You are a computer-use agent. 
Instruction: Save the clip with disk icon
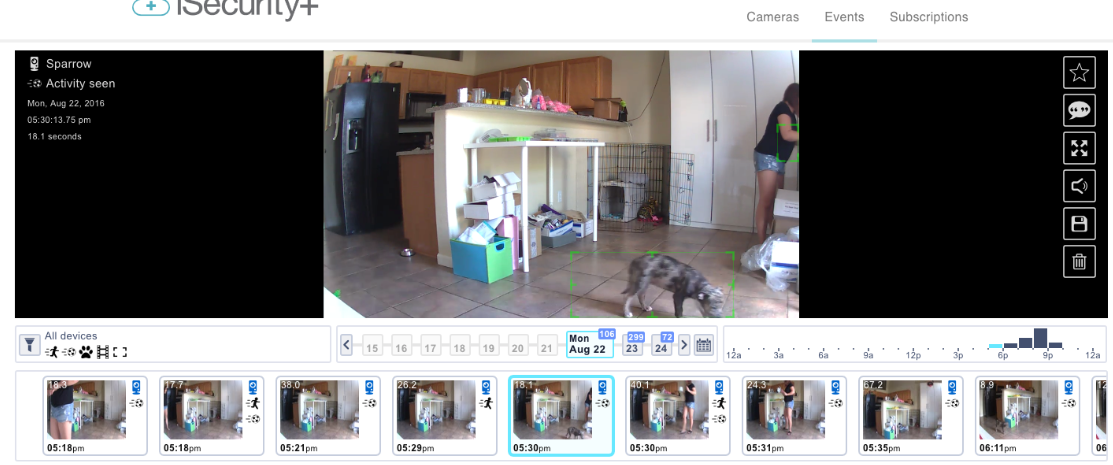pyautogui.click(x=1079, y=224)
